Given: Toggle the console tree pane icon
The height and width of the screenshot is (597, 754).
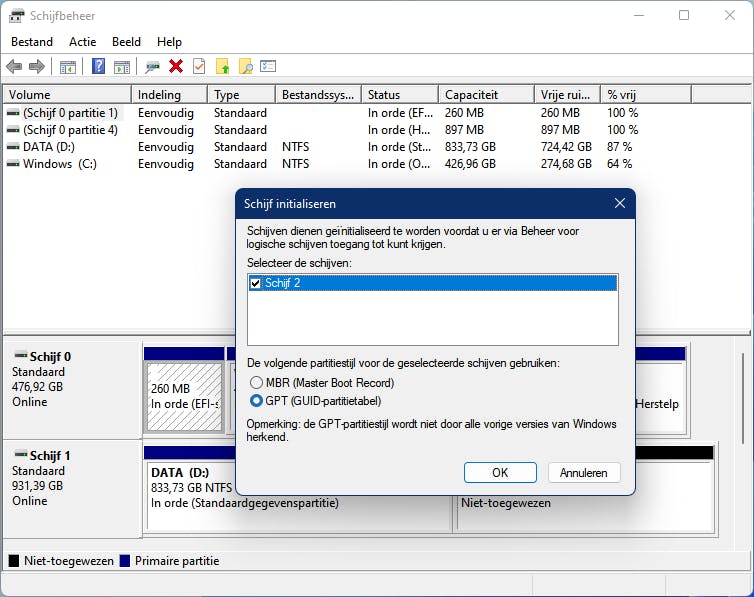Looking at the screenshot, I should pyautogui.click(x=68, y=67).
